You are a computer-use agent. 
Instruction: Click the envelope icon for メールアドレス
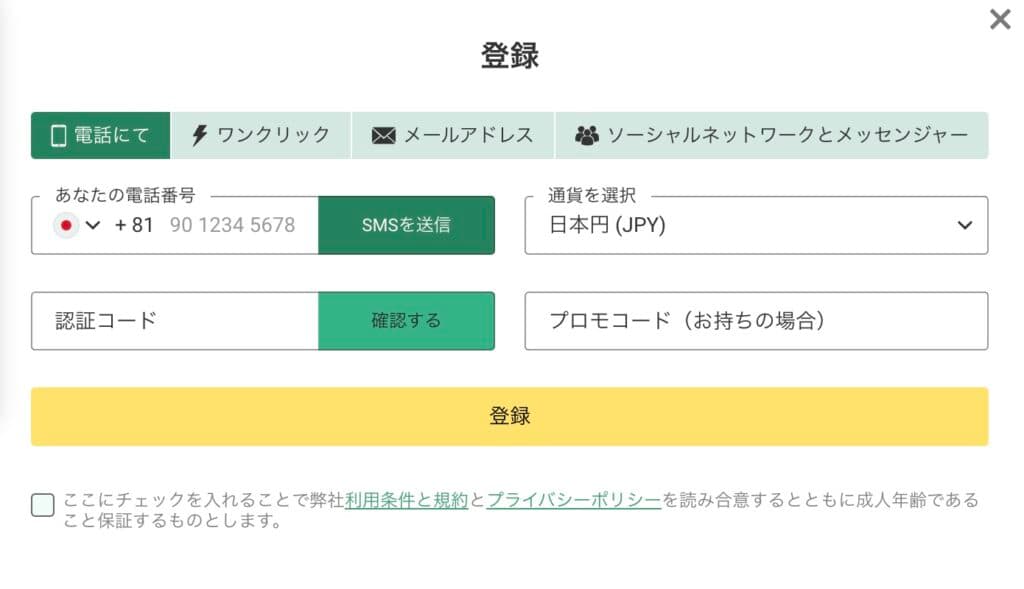tap(383, 136)
